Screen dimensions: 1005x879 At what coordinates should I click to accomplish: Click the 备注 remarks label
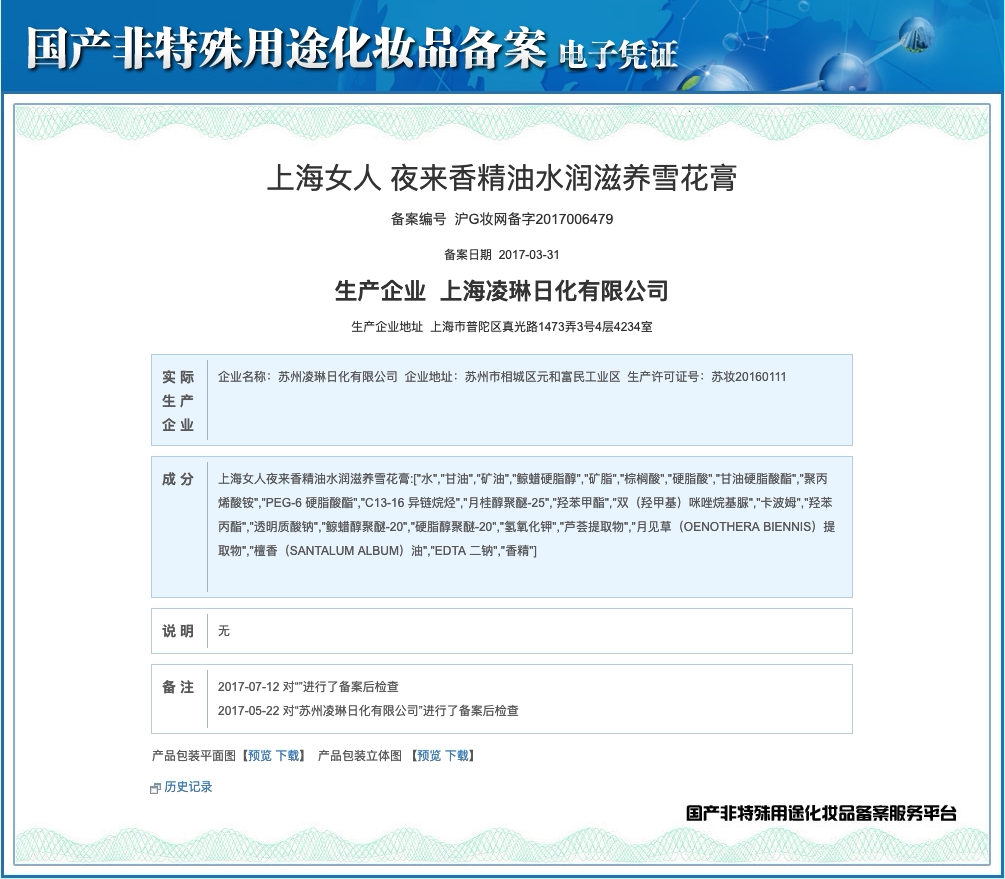pos(178,687)
